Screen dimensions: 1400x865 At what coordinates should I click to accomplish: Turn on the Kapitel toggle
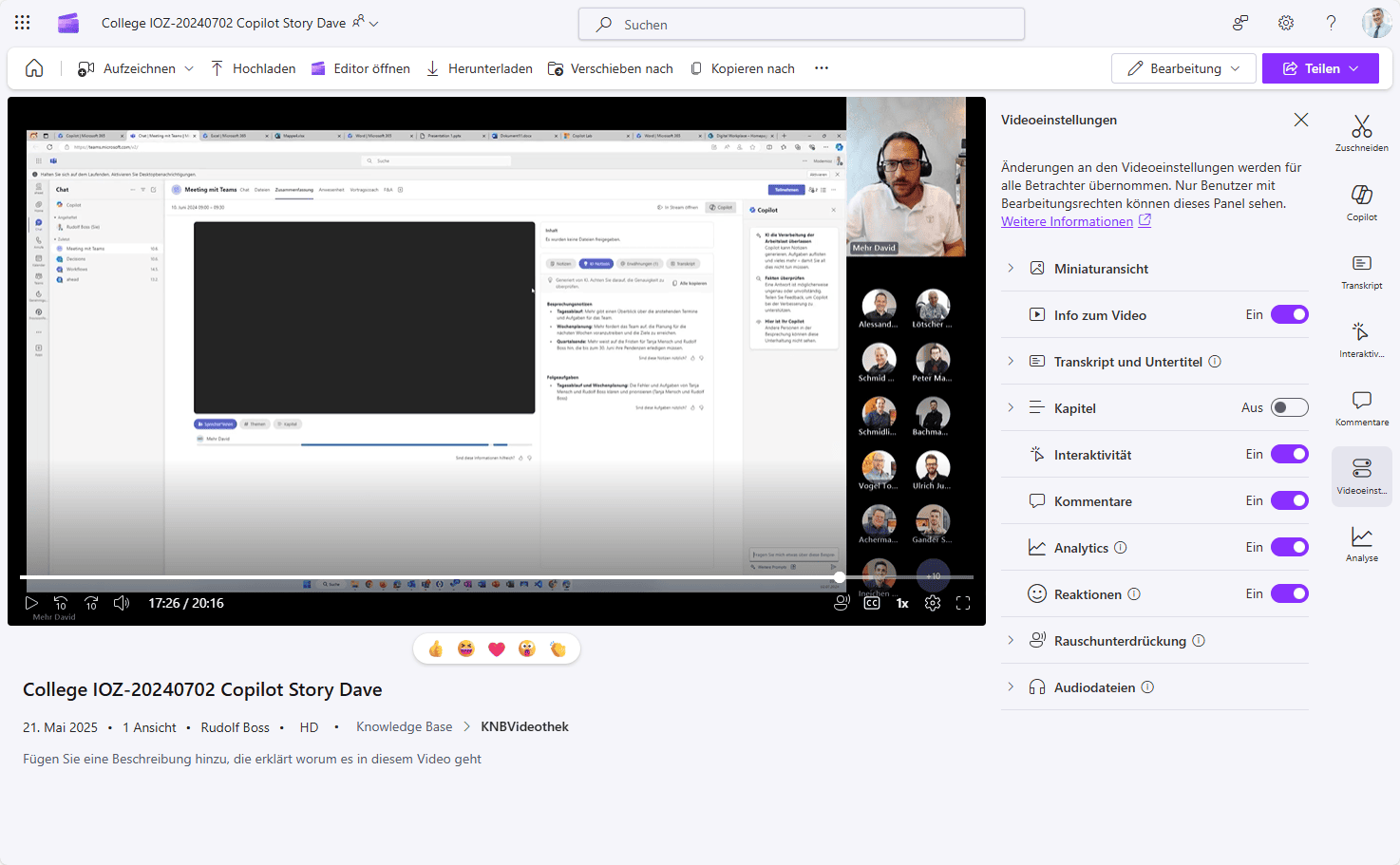pos(1289,407)
